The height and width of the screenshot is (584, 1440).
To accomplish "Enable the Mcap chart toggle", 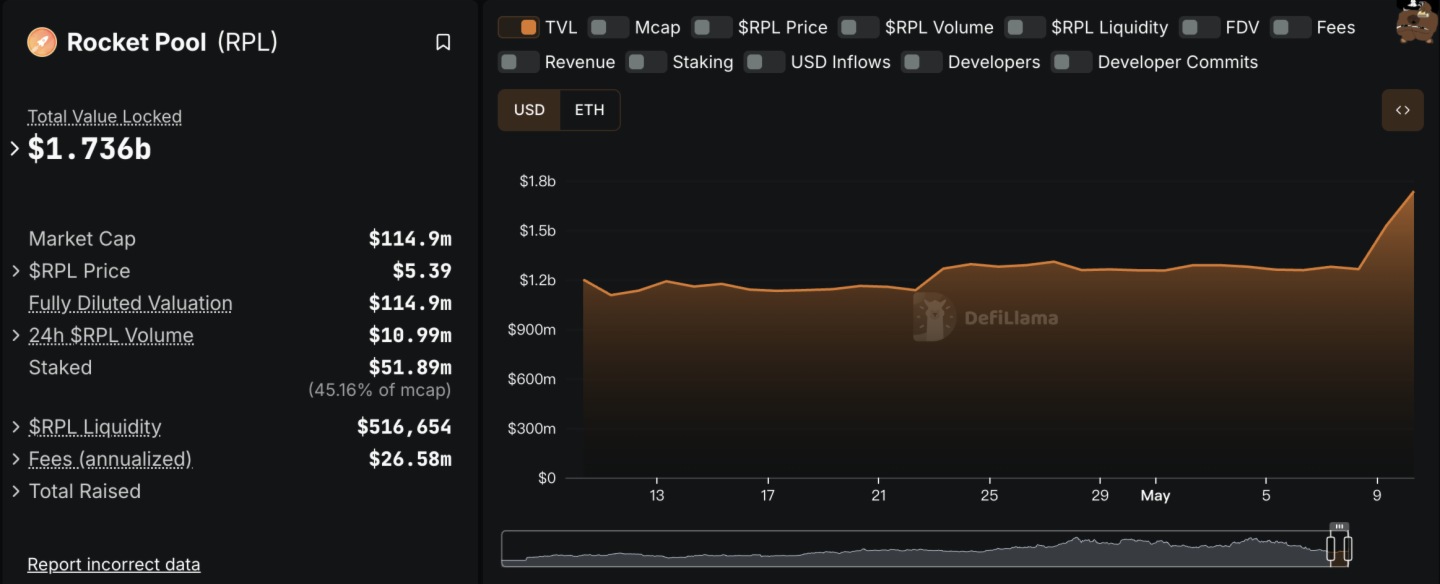I will tap(608, 27).
